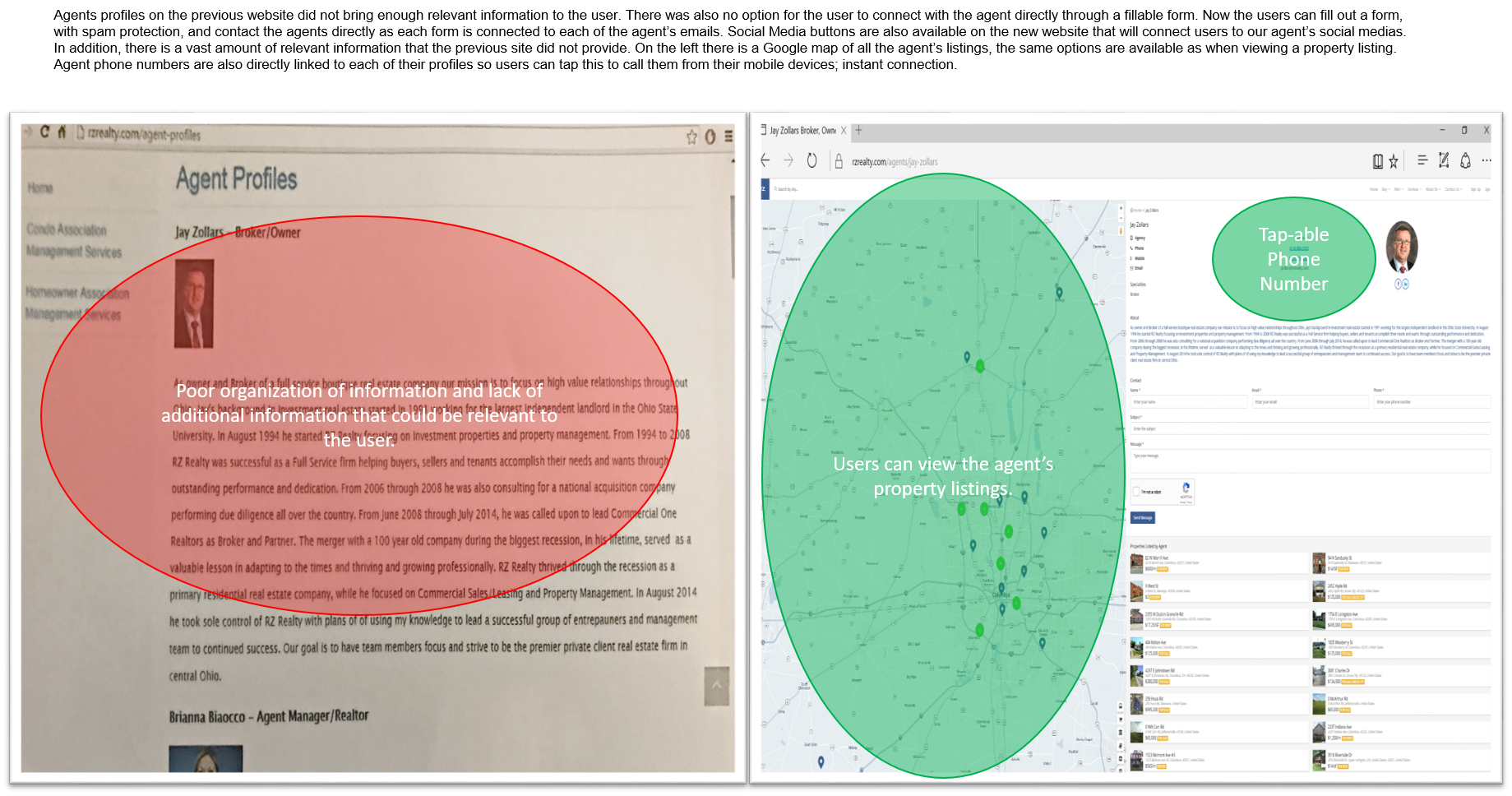This screenshot has height=796, width=1512.
Task: Check the I'm not a robot box
Action: click(x=1137, y=492)
